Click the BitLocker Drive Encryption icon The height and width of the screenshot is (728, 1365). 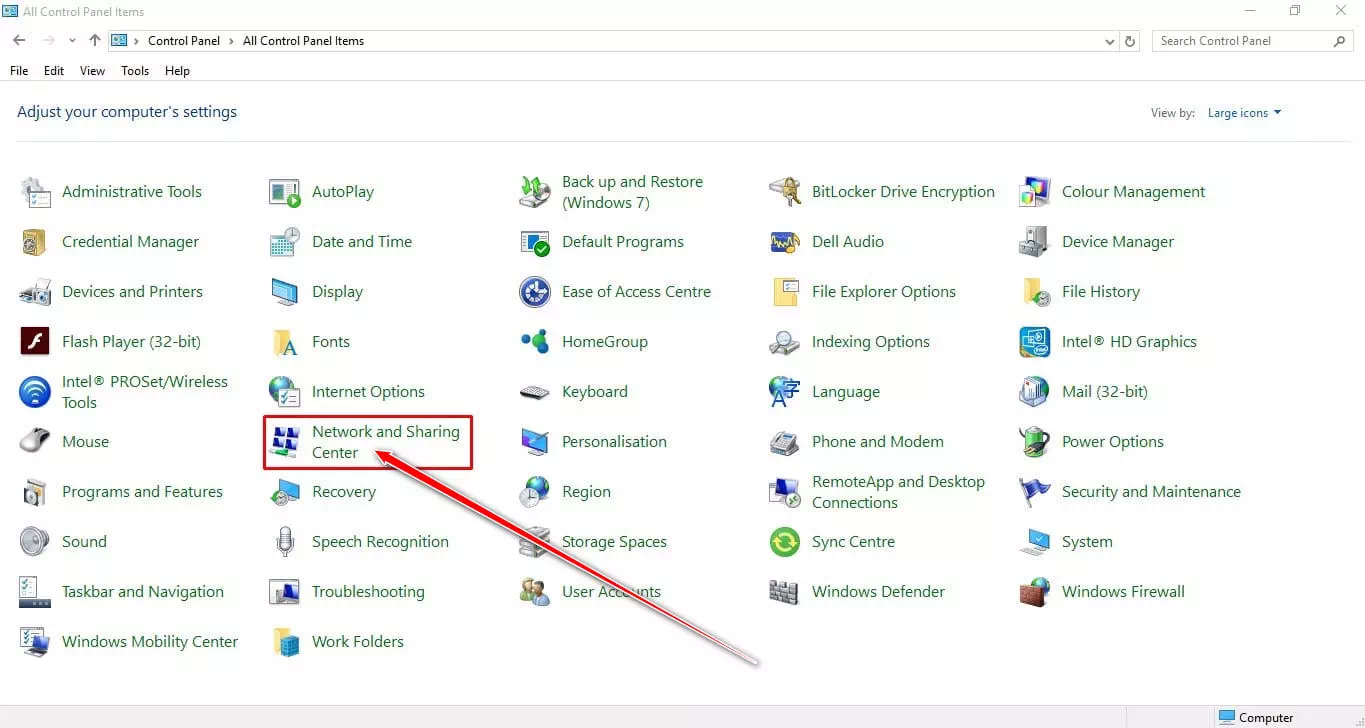(x=785, y=192)
